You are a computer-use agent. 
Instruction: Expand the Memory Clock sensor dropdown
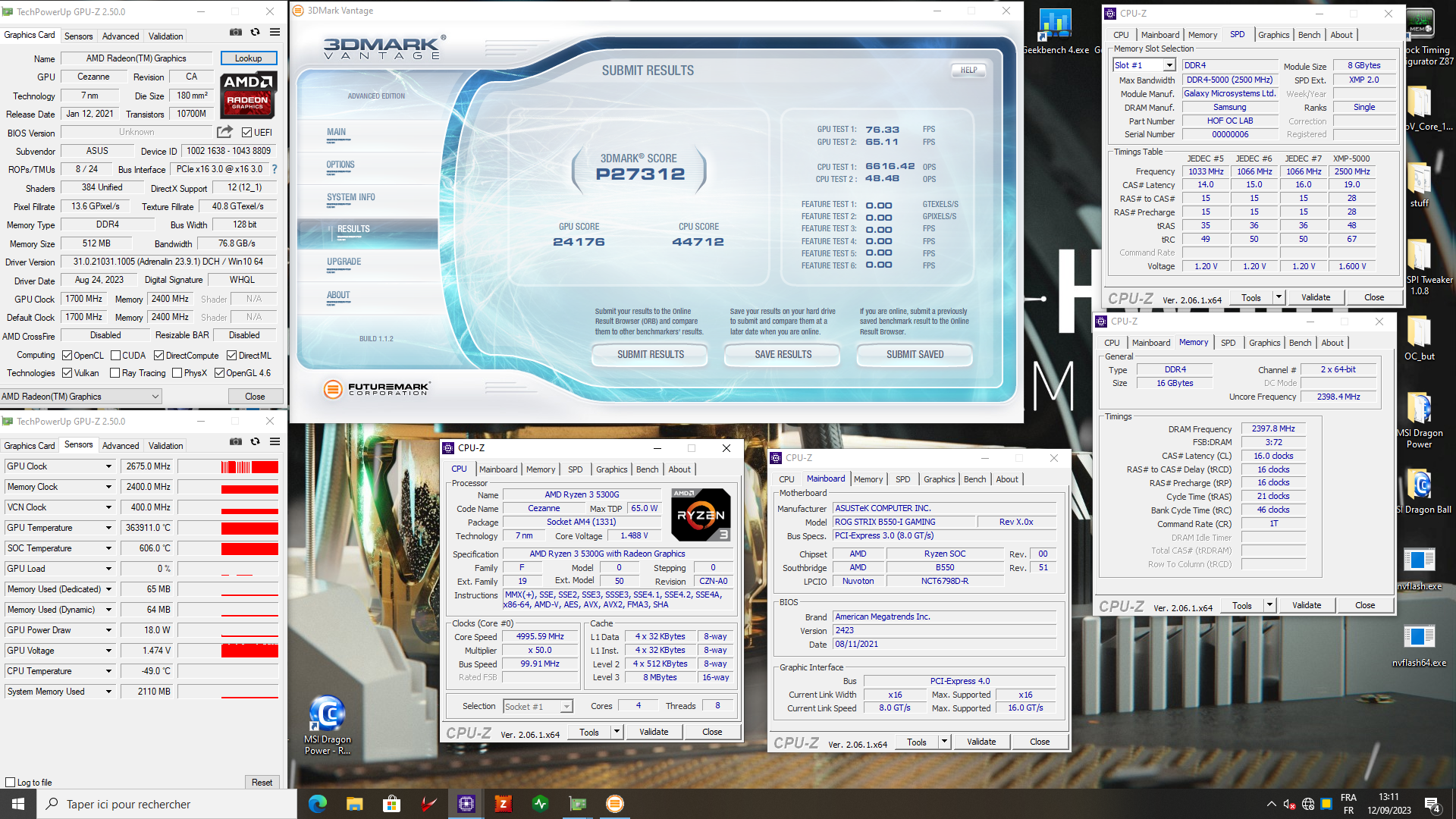point(108,487)
